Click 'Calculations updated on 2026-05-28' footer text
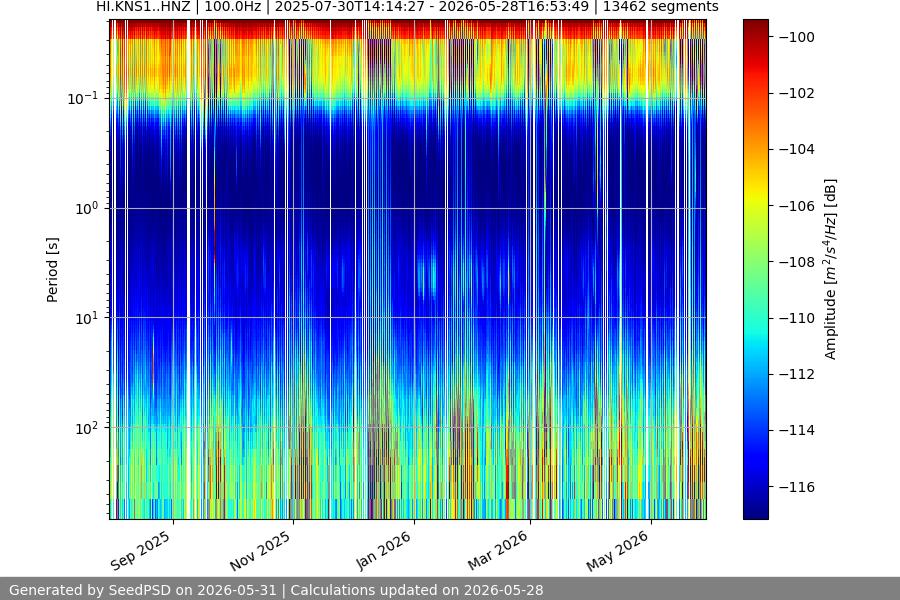 click(417, 590)
